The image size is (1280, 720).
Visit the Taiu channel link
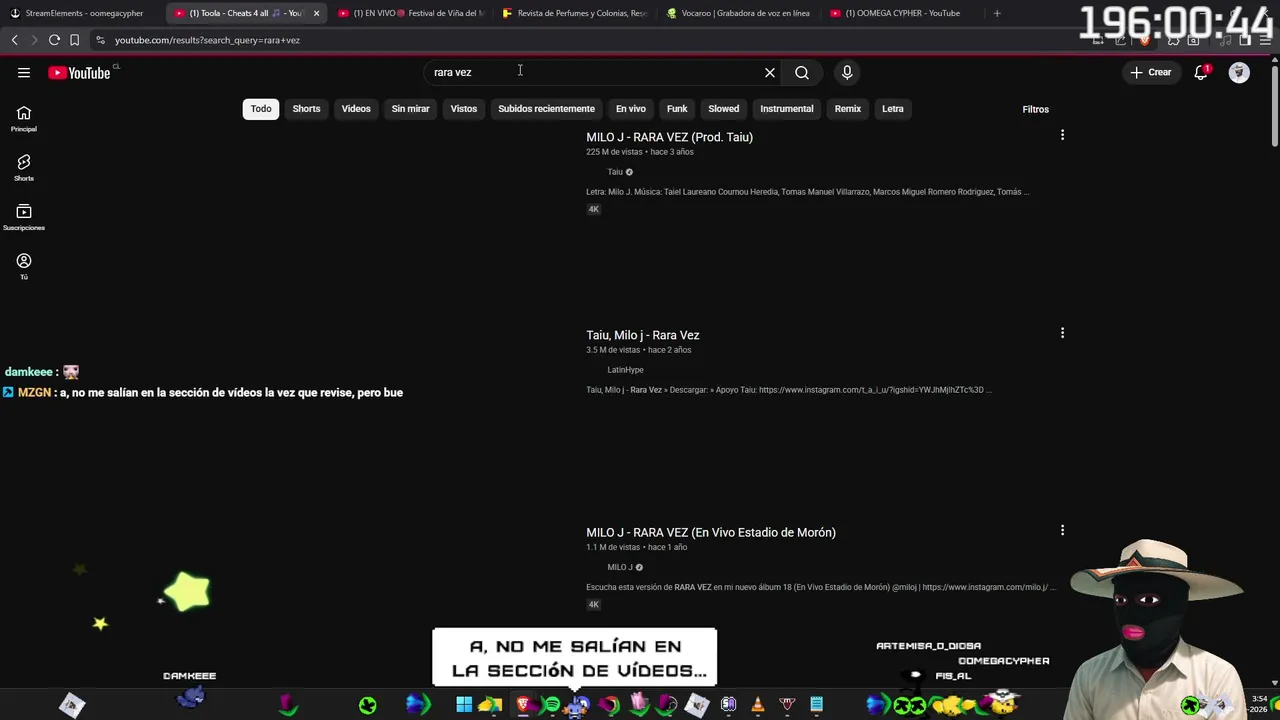[615, 172]
